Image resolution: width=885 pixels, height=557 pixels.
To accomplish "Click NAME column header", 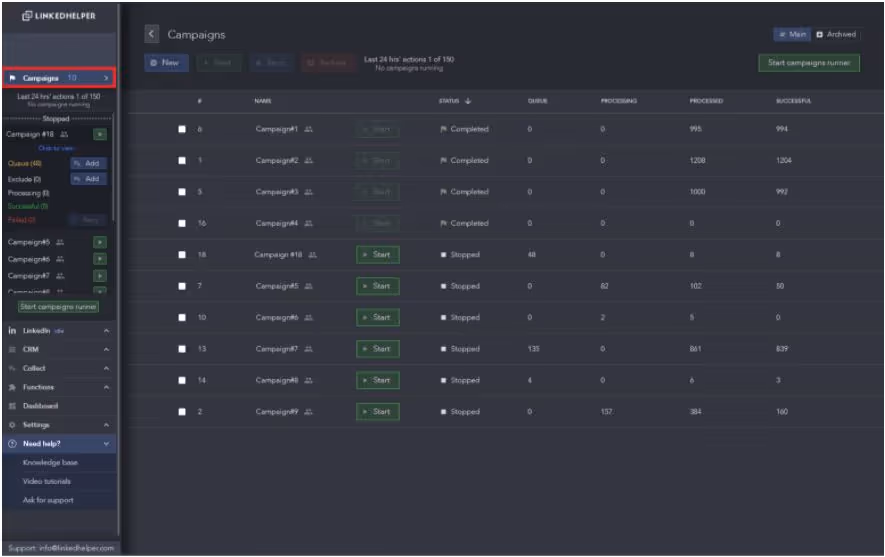I will 262,101.
